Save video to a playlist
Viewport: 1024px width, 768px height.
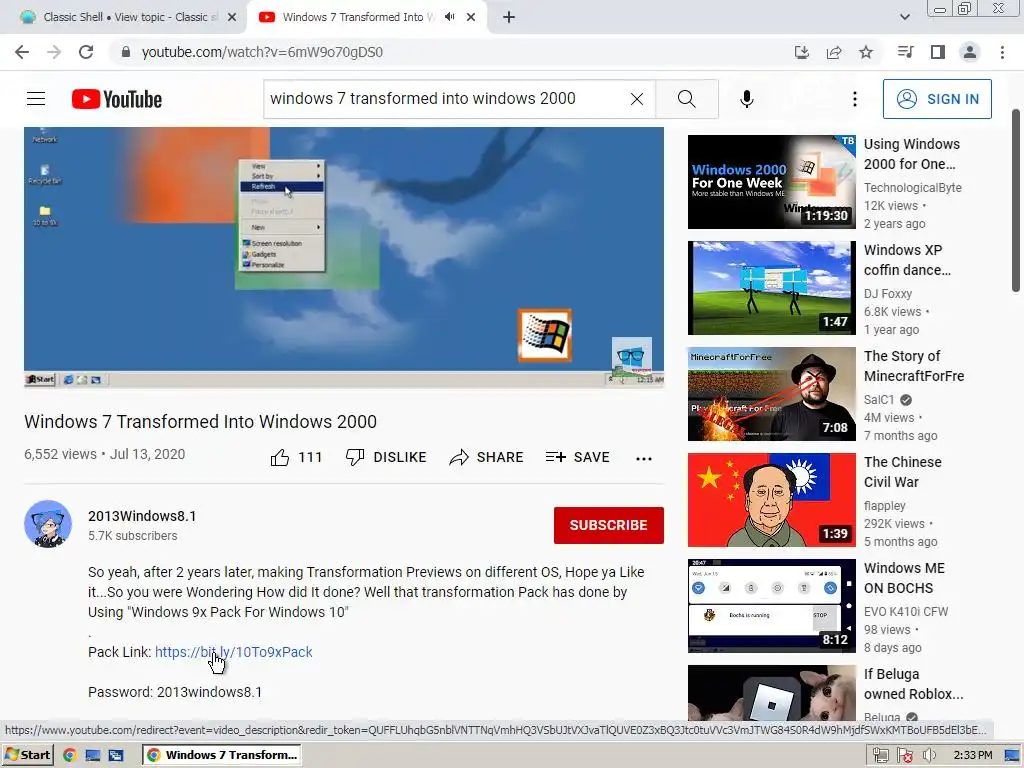coord(577,457)
